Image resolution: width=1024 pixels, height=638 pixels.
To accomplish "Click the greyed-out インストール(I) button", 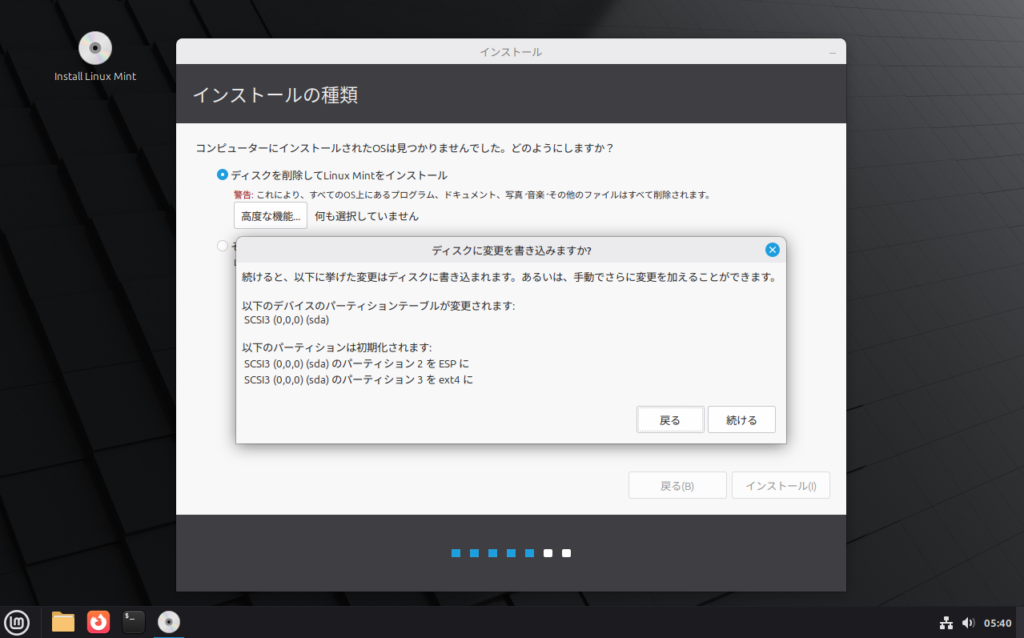I will (x=781, y=486).
